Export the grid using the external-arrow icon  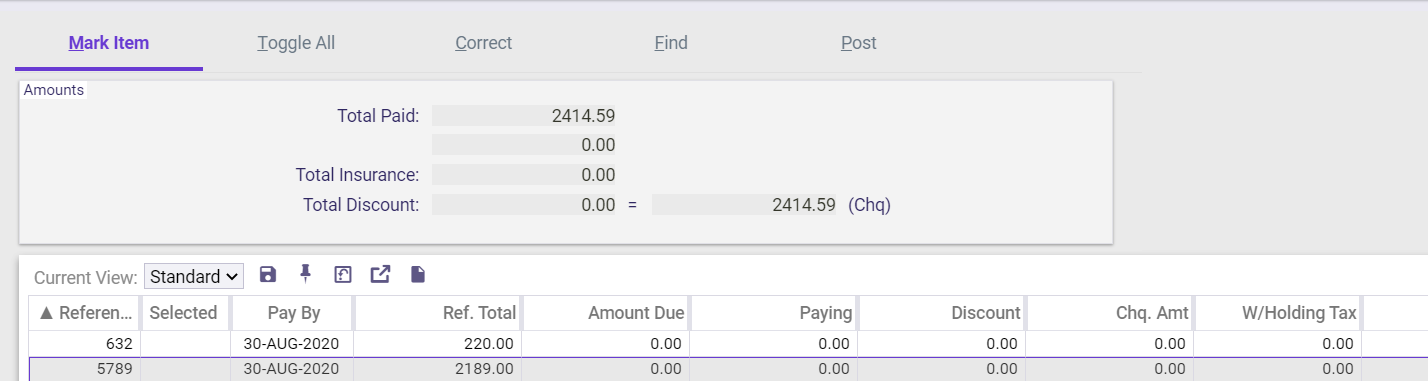click(380, 275)
